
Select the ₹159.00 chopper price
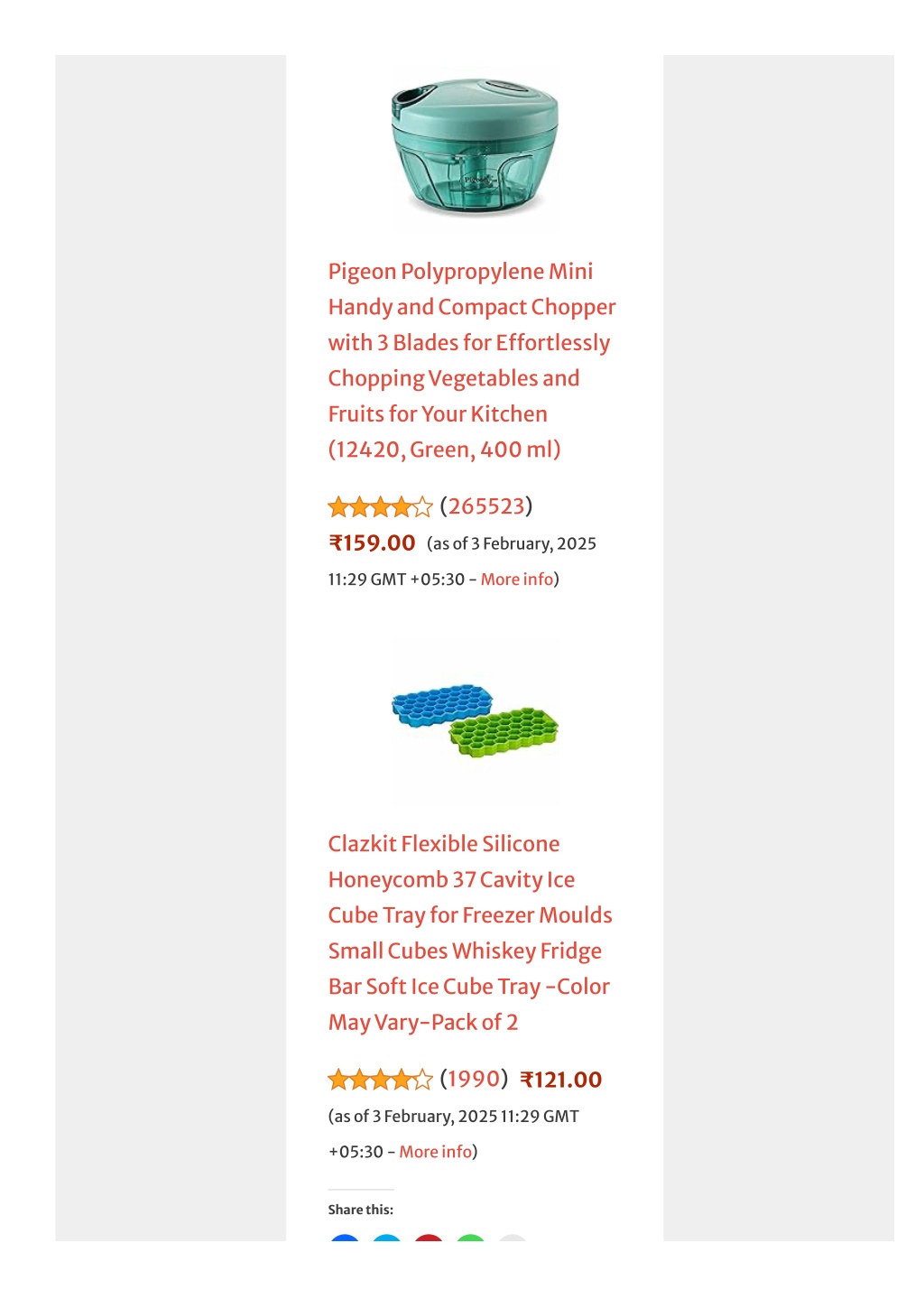click(x=372, y=543)
